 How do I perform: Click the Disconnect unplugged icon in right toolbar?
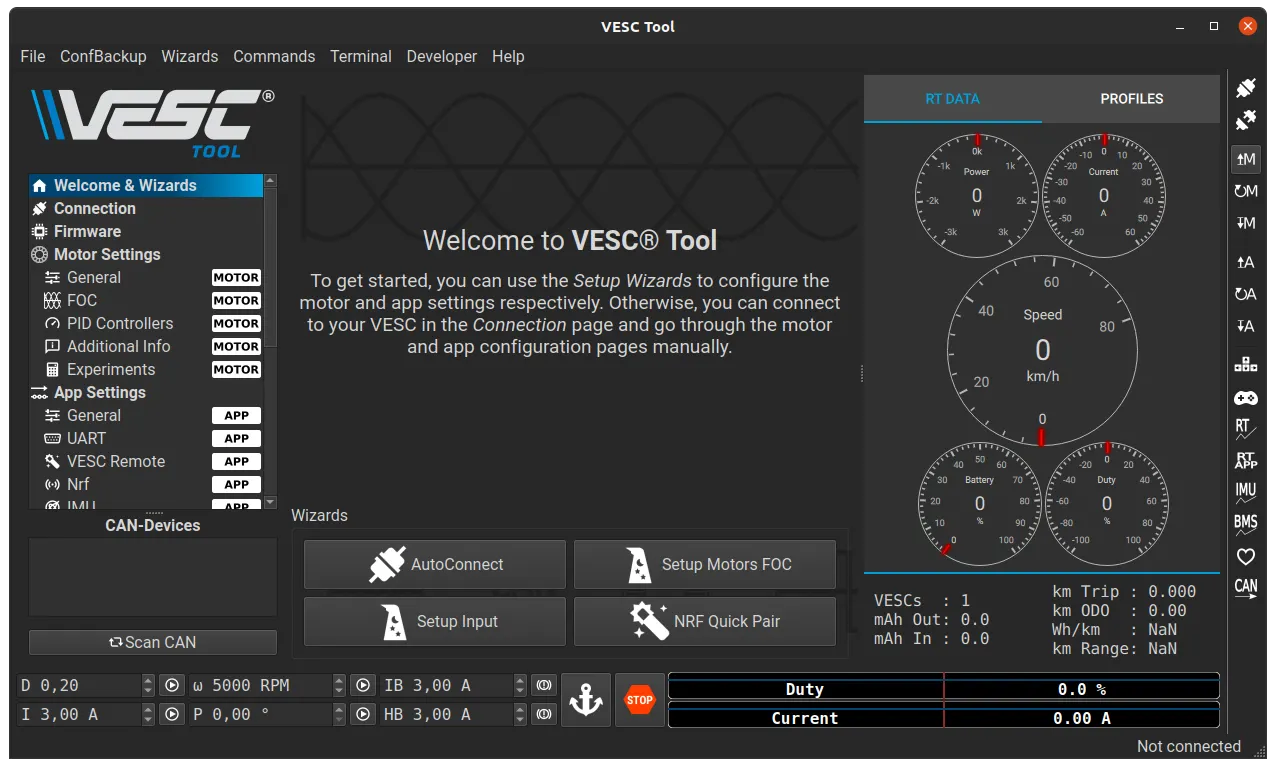tap(1245, 121)
